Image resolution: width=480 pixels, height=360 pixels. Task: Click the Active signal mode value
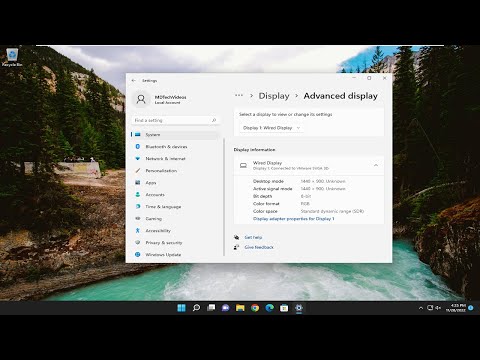click(323, 189)
